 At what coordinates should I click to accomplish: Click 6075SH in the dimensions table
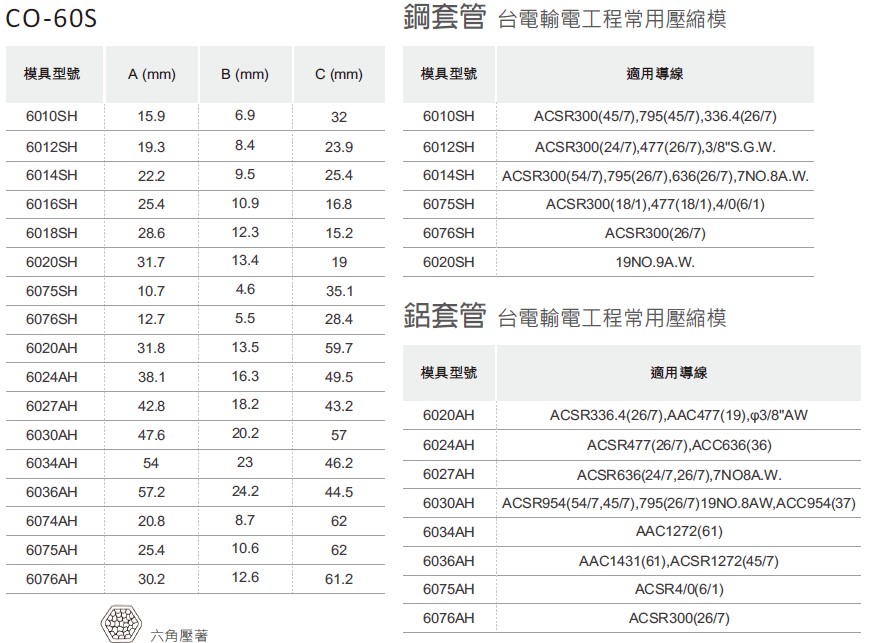[x=52, y=291]
